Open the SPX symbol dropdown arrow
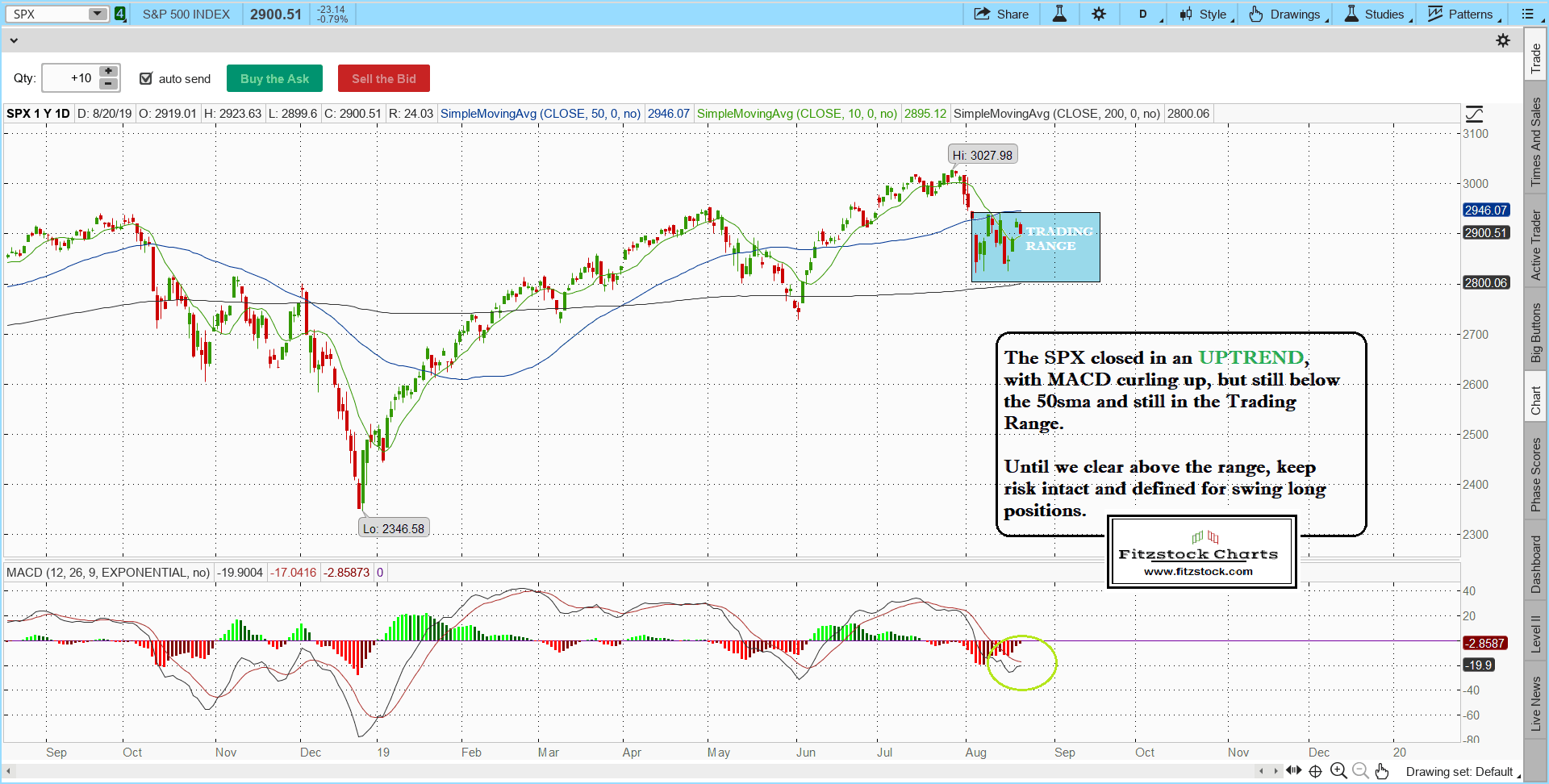This screenshot has width=1549, height=784. click(97, 14)
